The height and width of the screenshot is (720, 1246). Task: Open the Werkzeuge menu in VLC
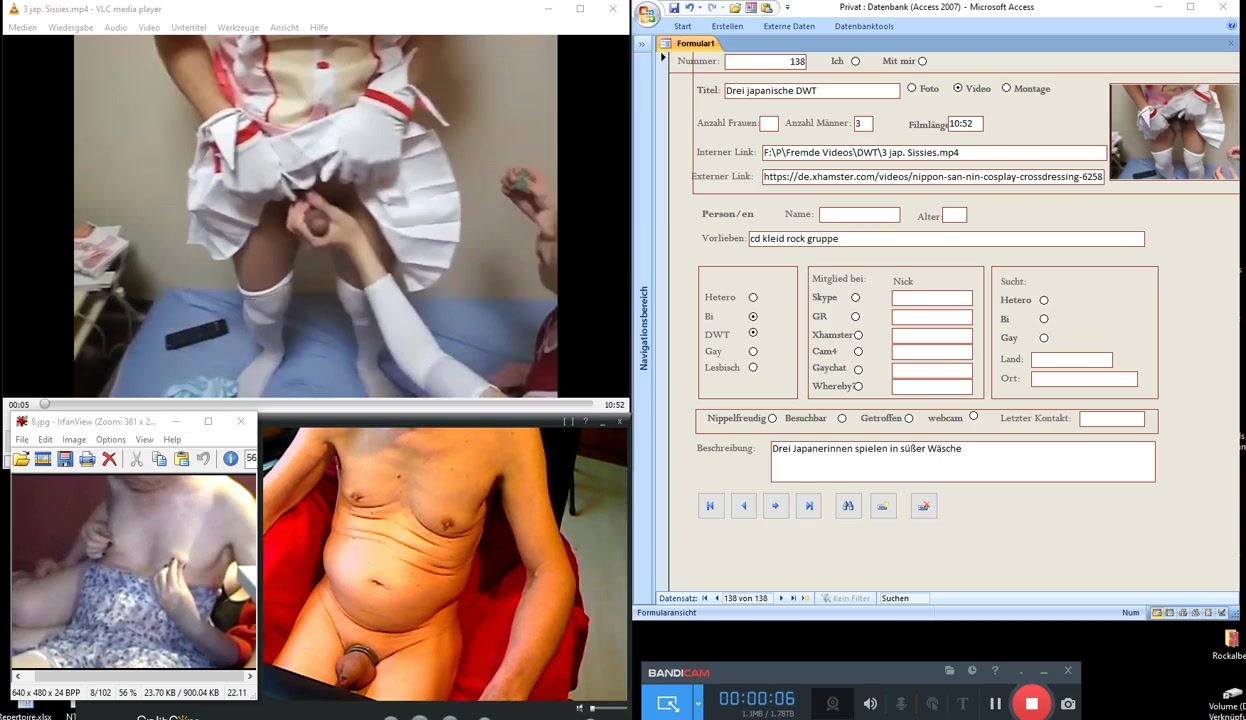click(x=237, y=28)
